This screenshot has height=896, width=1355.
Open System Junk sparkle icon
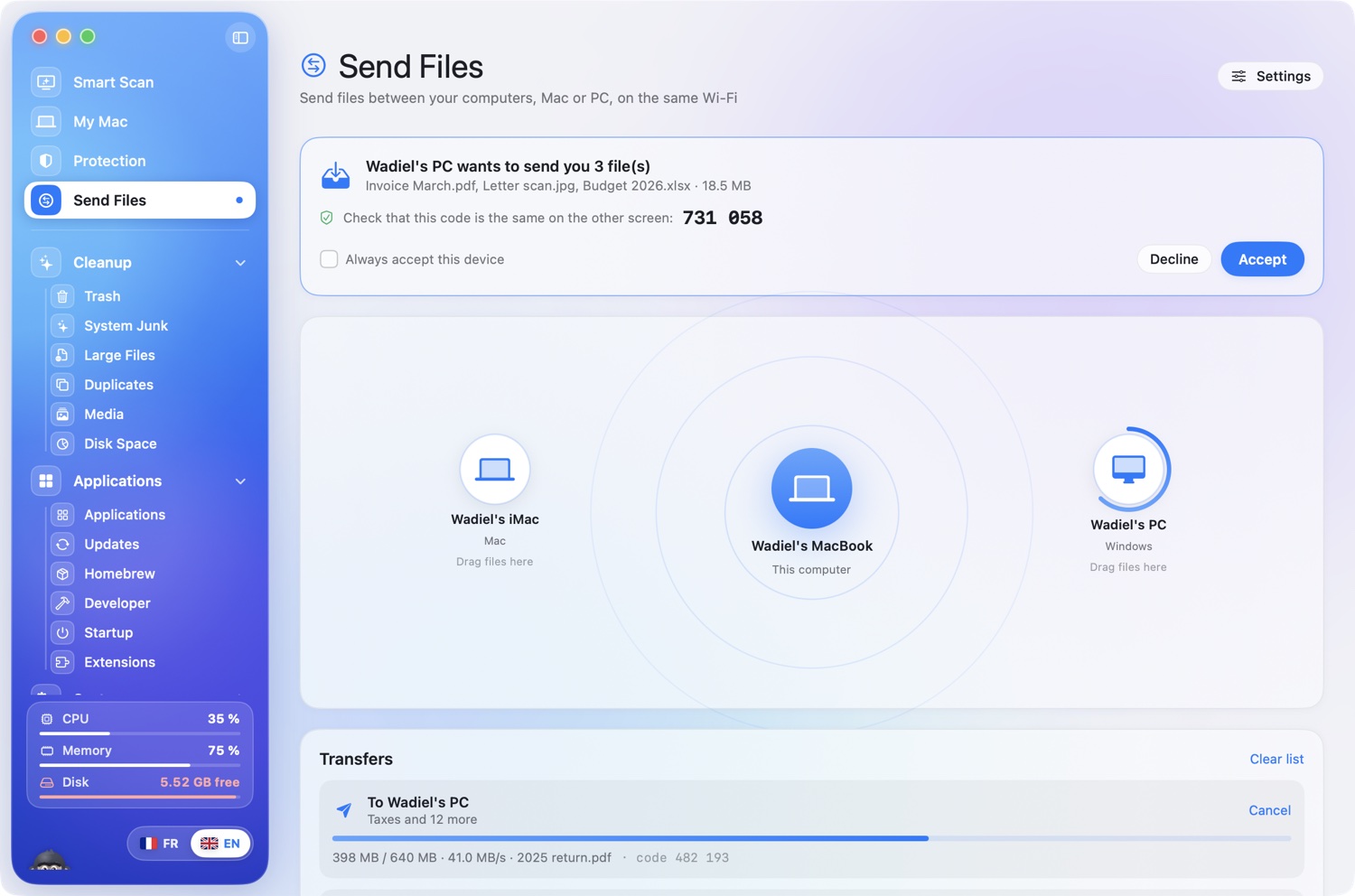coord(62,326)
